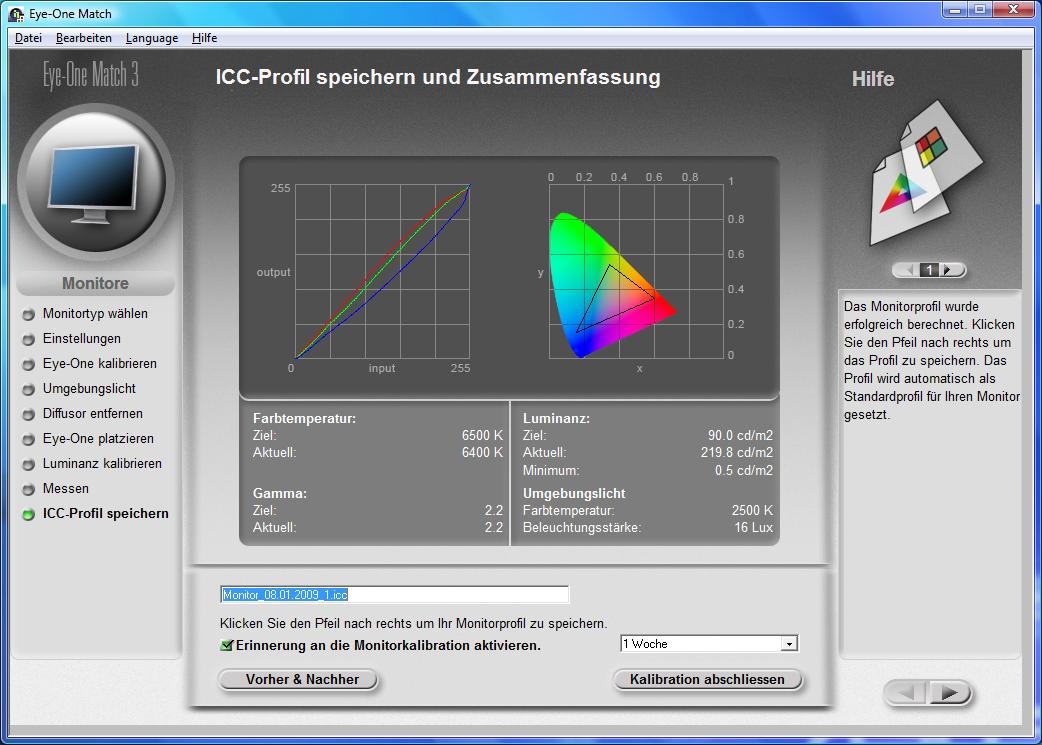Select the Einstellungen step

(82, 338)
